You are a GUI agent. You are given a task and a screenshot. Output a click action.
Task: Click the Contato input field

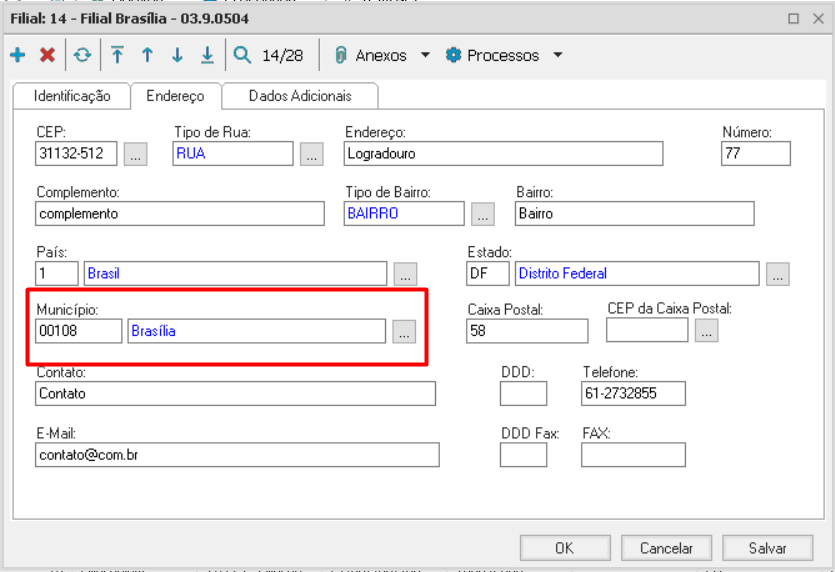235,394
